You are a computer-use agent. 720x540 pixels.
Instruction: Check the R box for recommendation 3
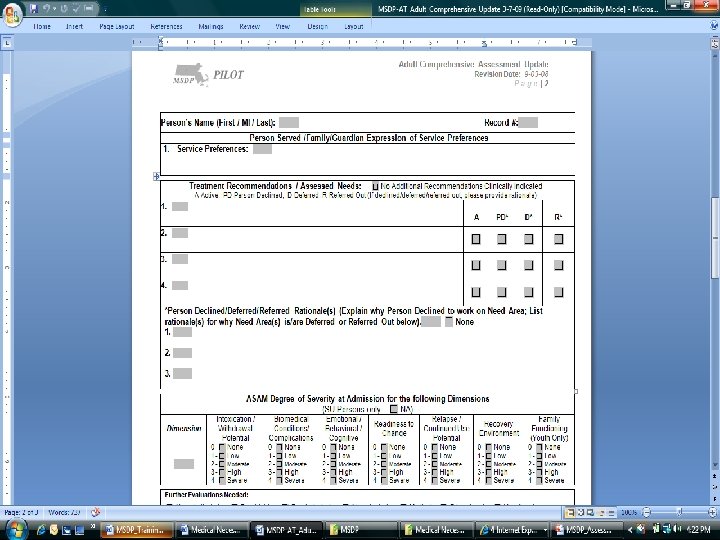coord(558,265)
